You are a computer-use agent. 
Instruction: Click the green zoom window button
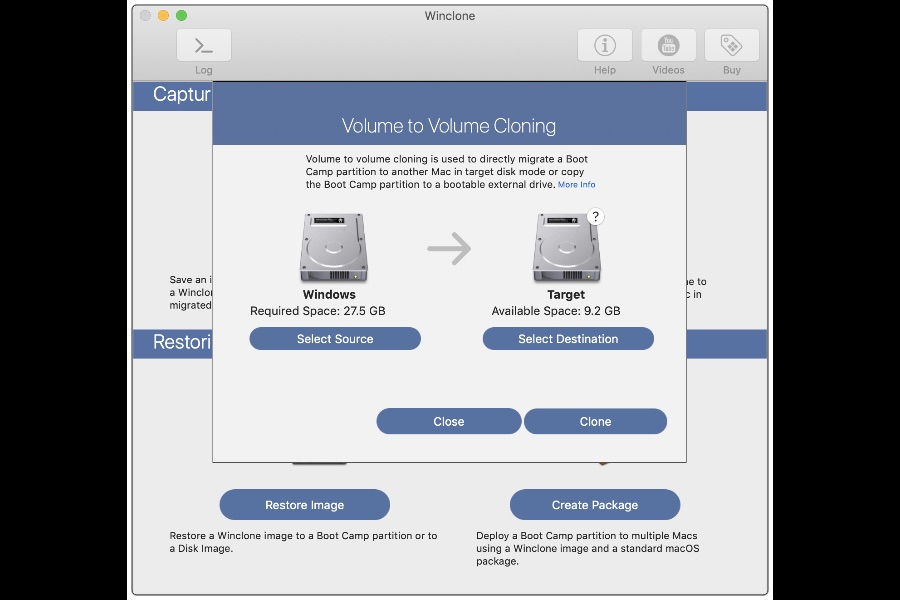click(x=181, y=16)
